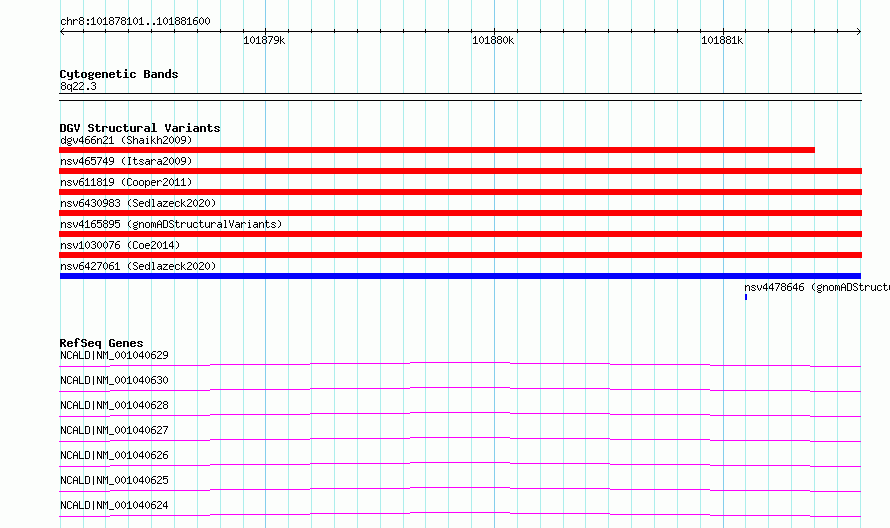
Task: Click the 8q22.3 band label
Action: (x=78, y=86)
